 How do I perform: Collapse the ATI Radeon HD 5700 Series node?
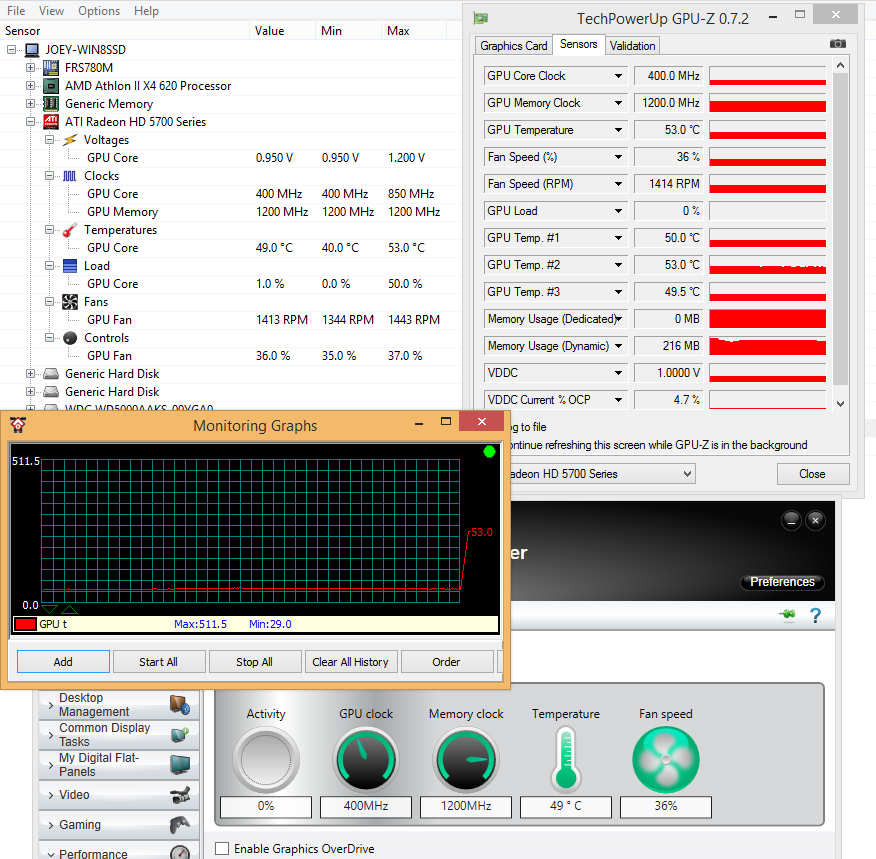coord(31,121)
